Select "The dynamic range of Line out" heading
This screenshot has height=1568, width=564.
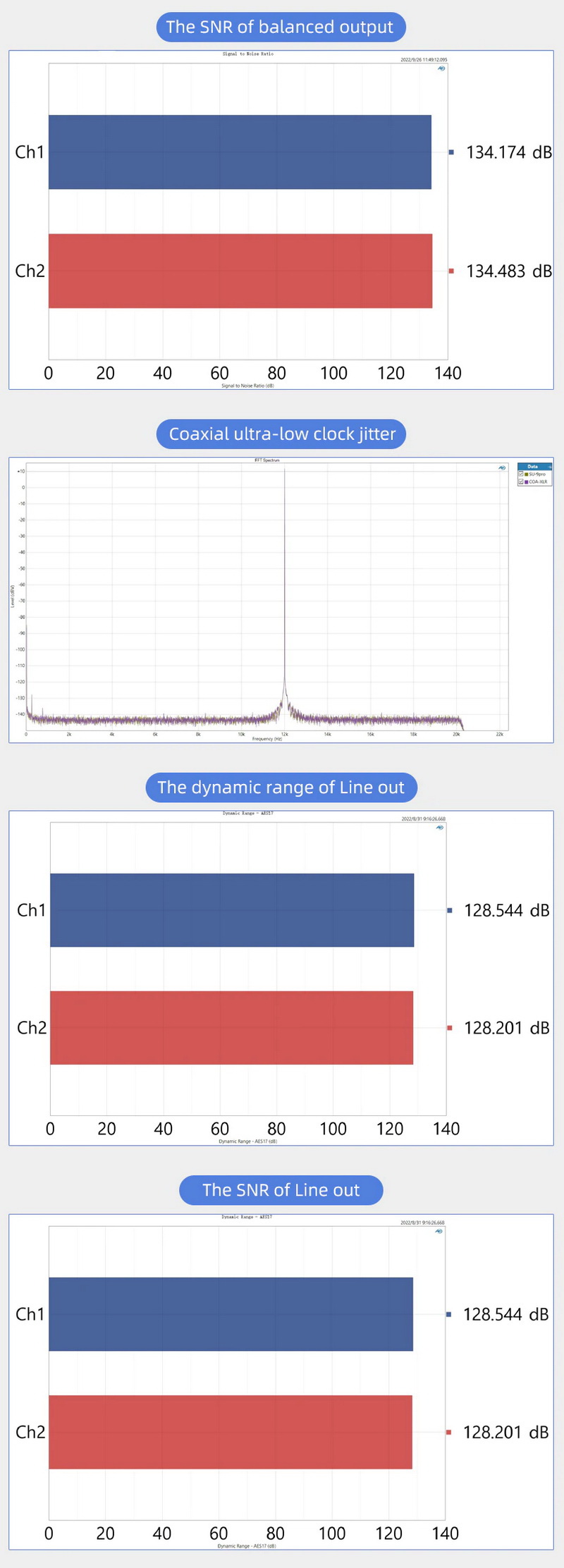[281, 788]
